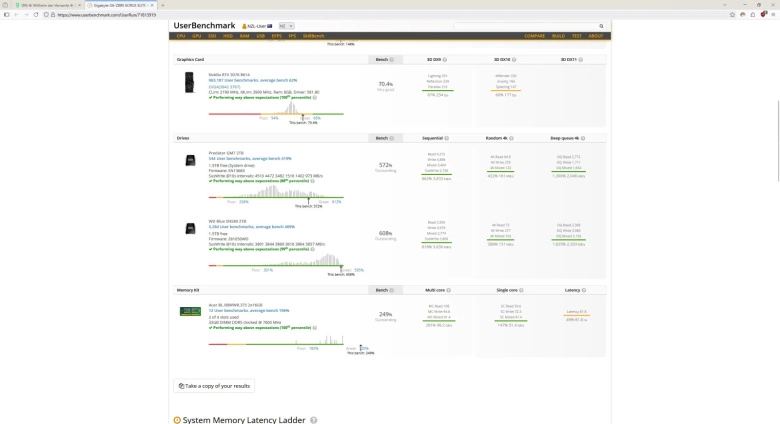Open the EFPS page in navigation bar
This screenshot has width=780, height=424.
[x=277, y=36]
